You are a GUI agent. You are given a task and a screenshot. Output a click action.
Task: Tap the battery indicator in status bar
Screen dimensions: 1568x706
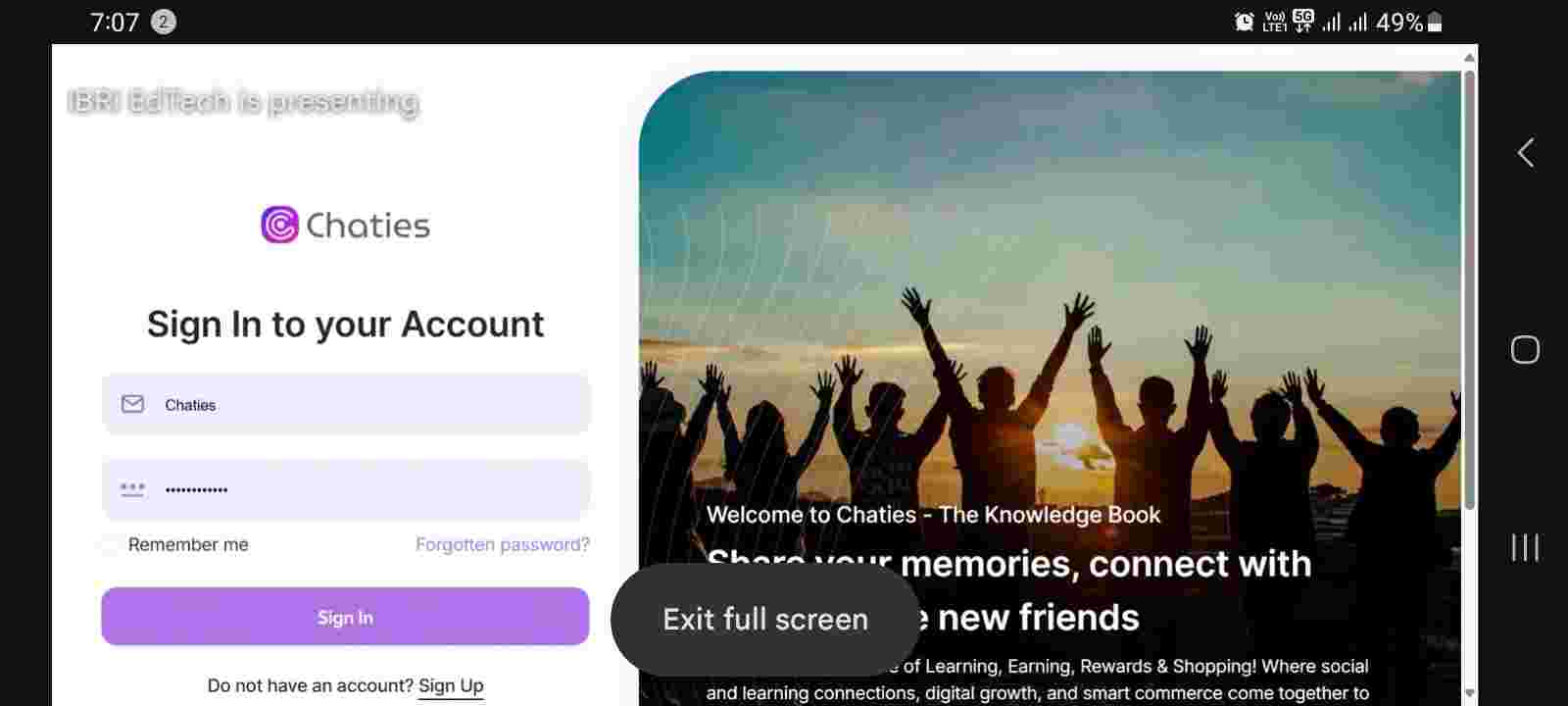[1435, 22]
